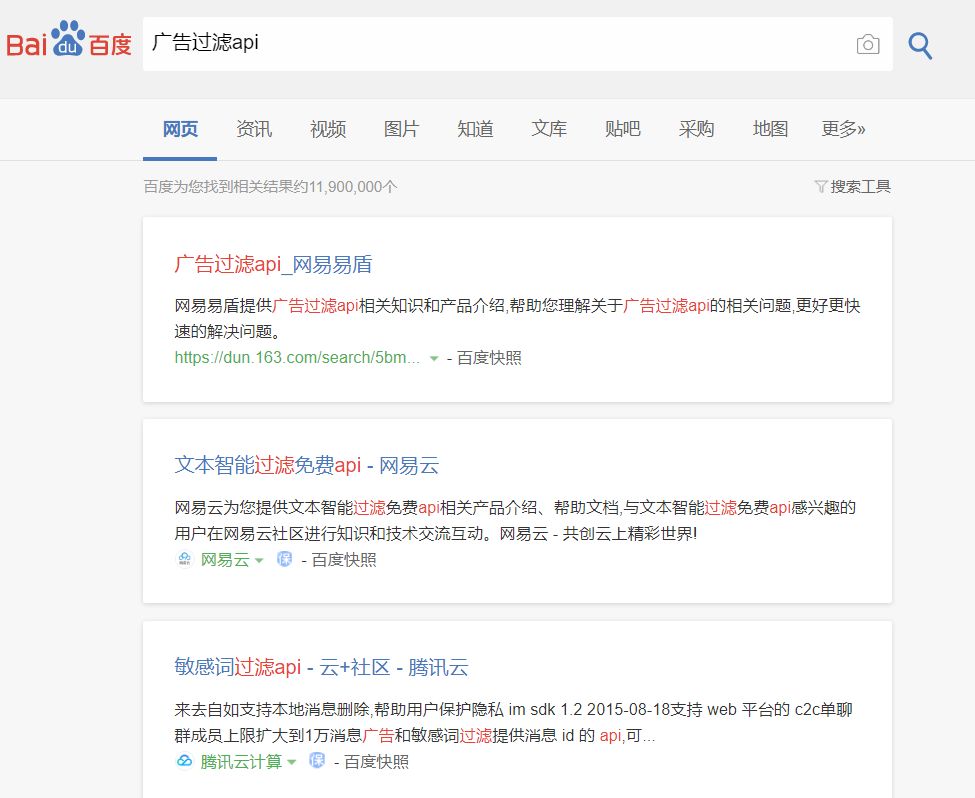Switch to the 视频 tab

point(328,129)
